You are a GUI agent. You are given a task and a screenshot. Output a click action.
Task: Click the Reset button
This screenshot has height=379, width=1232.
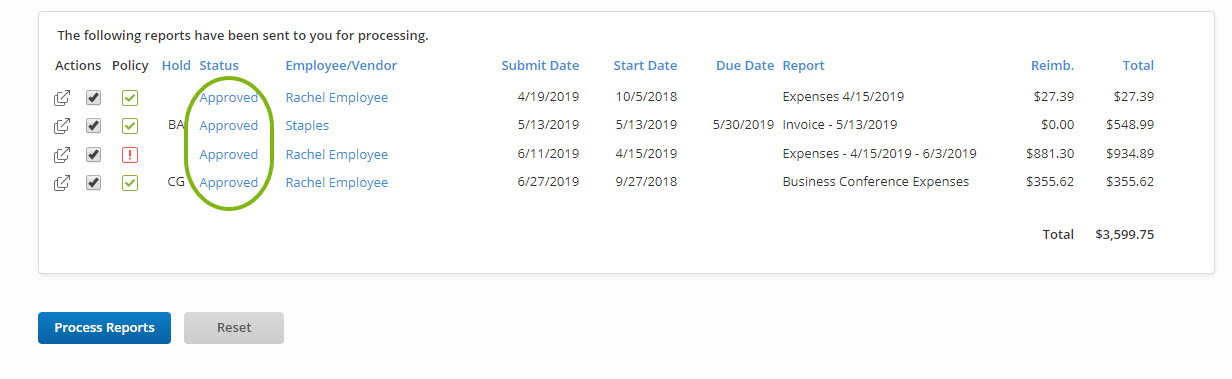[x=234, y=328]
